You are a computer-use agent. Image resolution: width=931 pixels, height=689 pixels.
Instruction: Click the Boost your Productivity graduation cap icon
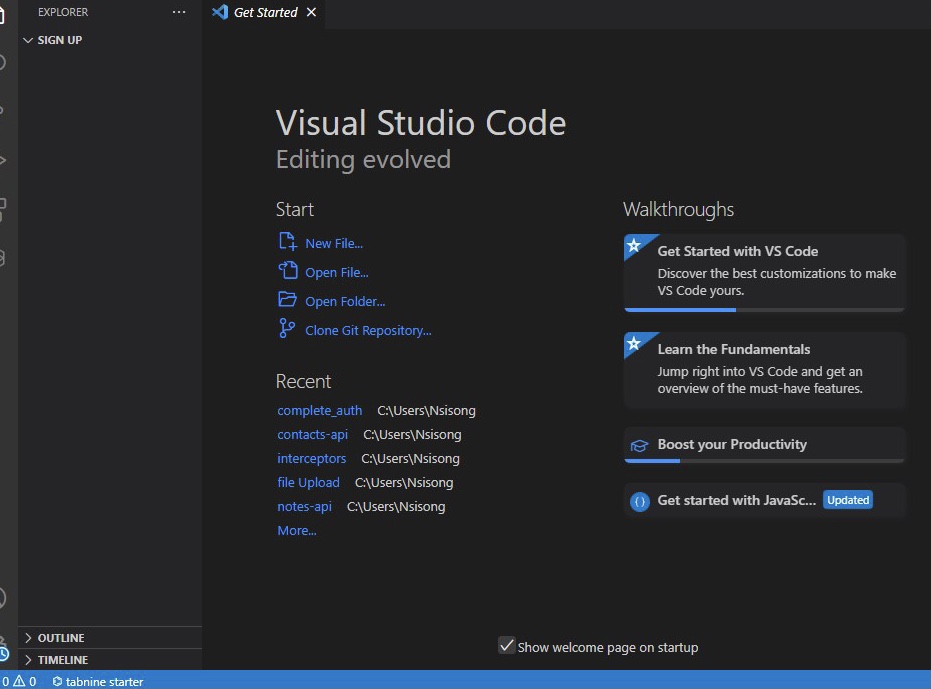(x=639, y=445)
